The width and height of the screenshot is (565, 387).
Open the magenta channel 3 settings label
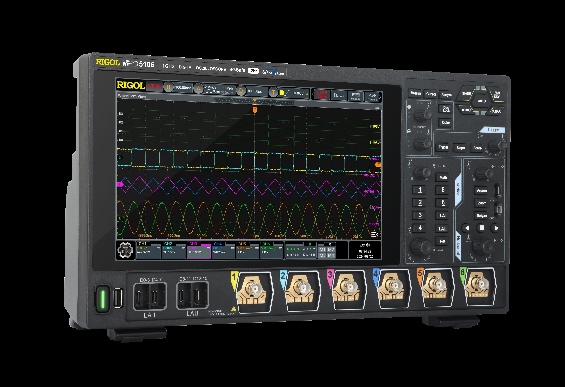point(199,250)
